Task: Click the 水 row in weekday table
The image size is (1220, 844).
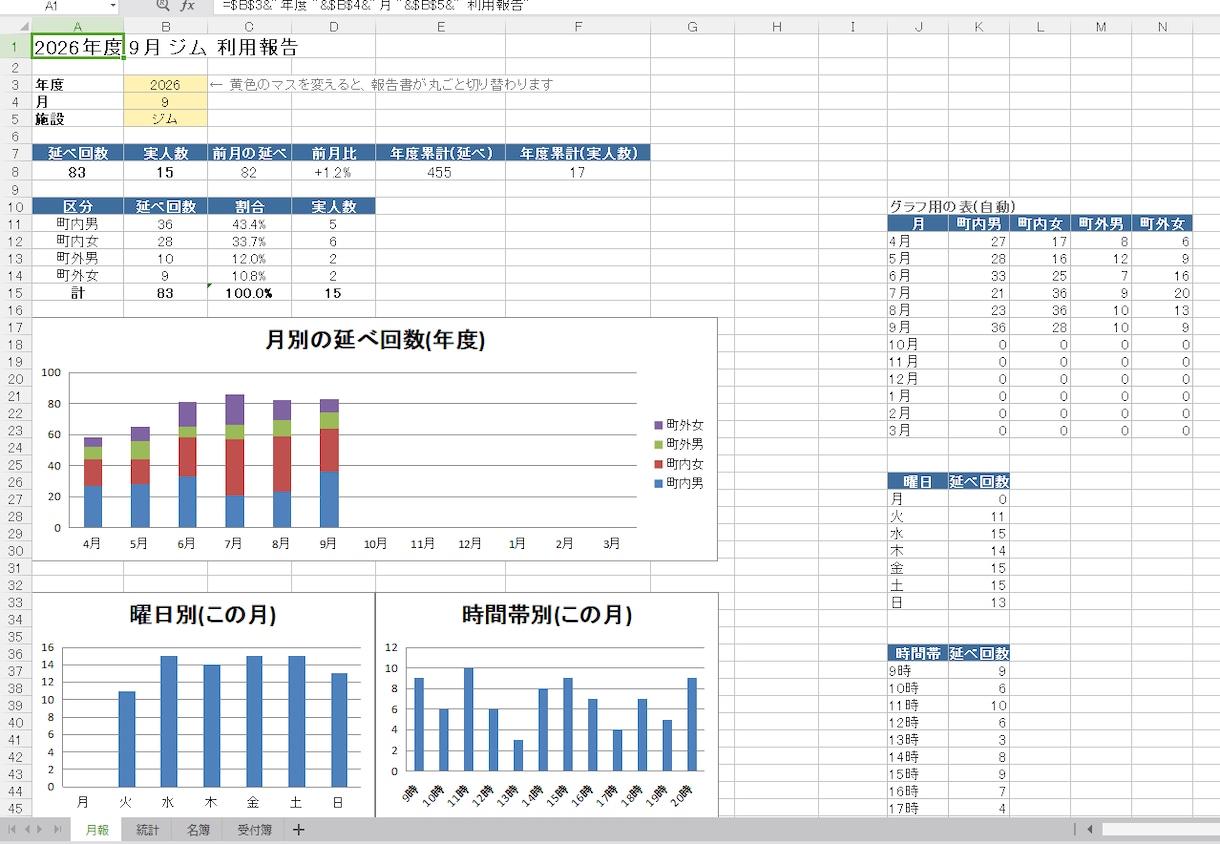Action: click(948, 533)
